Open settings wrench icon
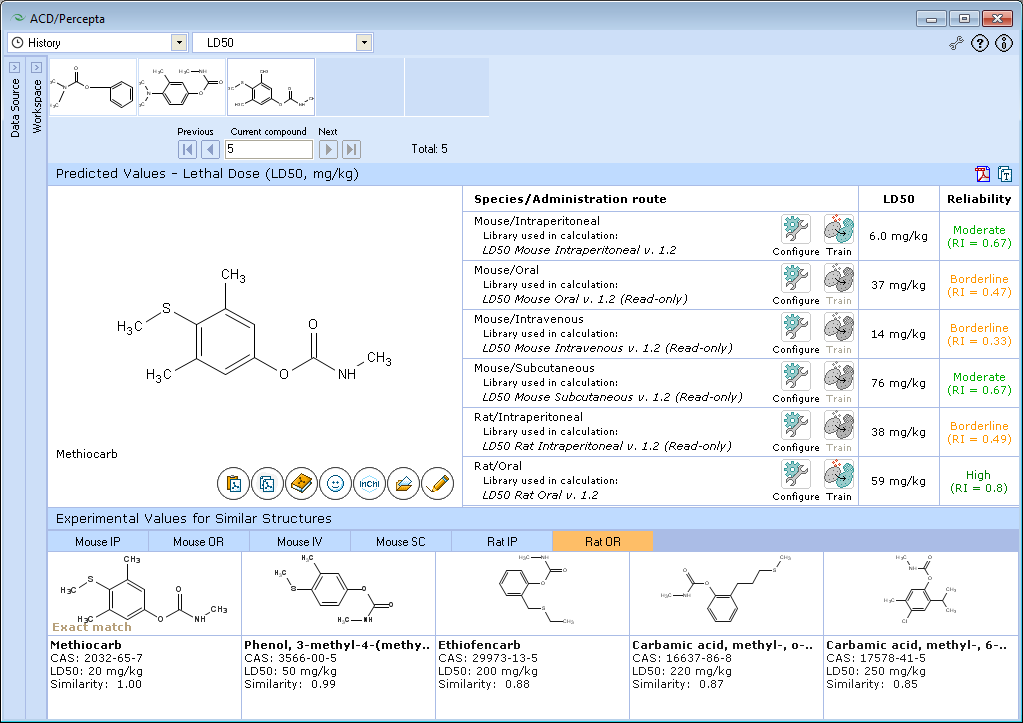The height and width of the screenshot is (723, 1023). pos(956,43)
